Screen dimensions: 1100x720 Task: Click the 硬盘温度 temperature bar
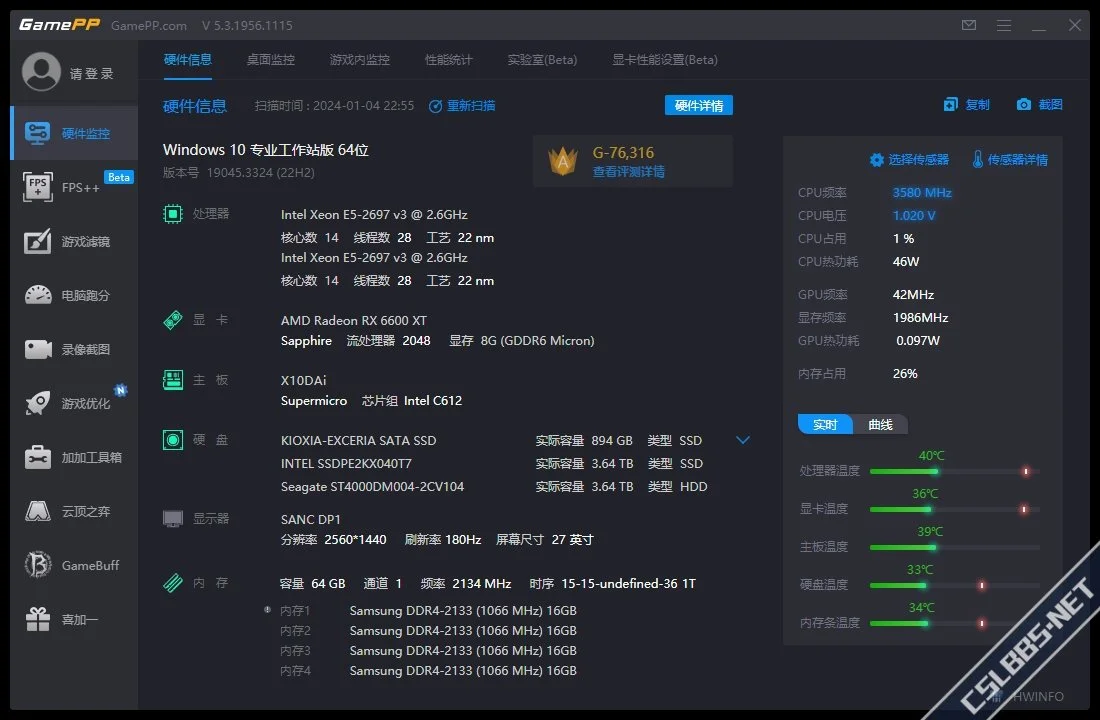click(x=955, y=585)
